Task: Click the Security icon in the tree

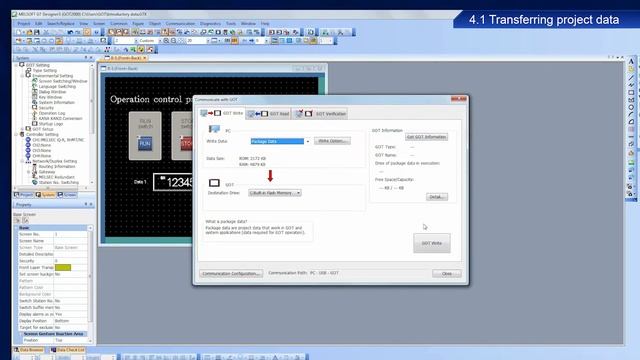Action: 35,108
